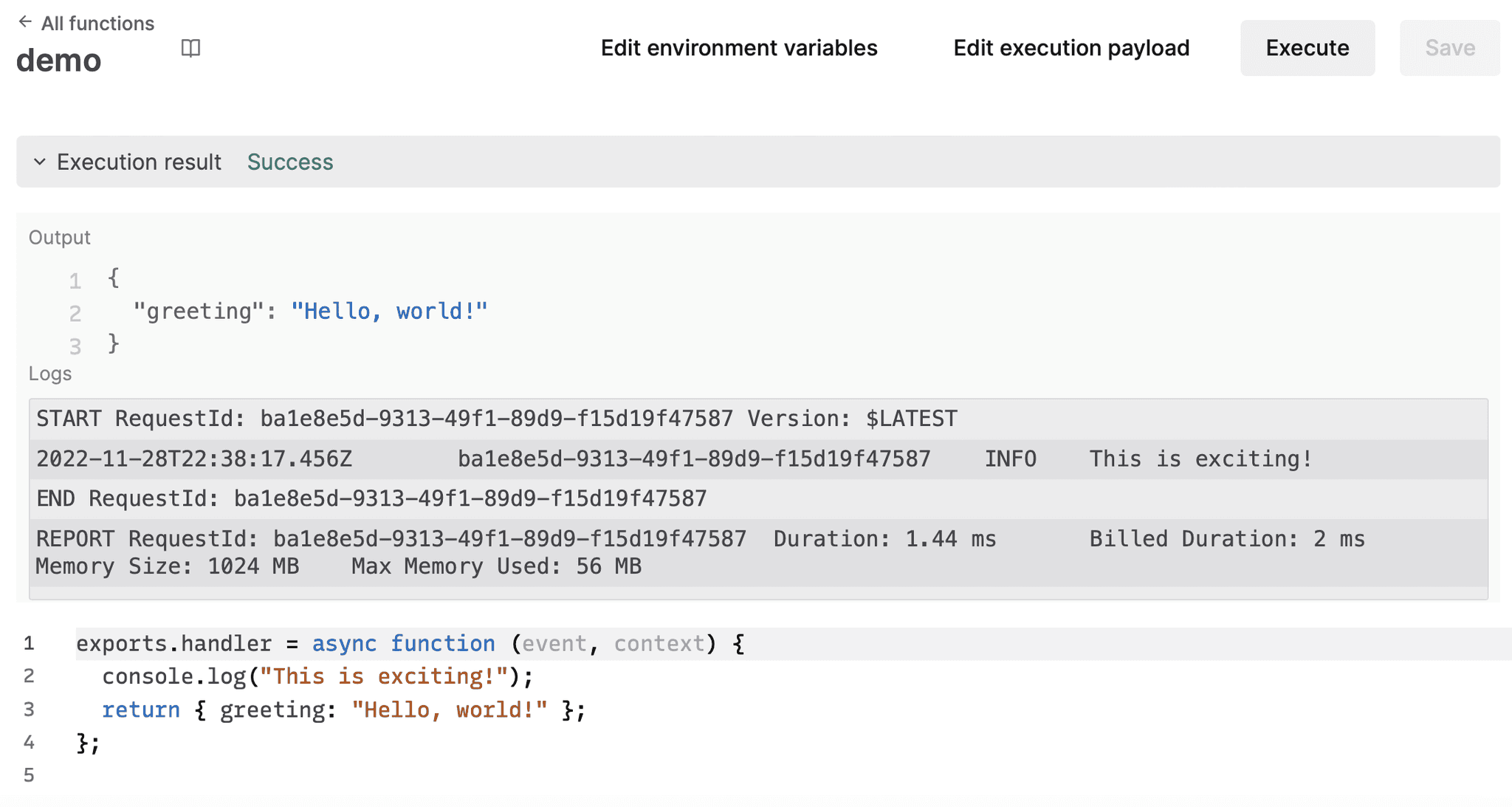This screenshot has width=1512, height=807.
Task: Click the demo function title
Action: [x=58, y=60]
